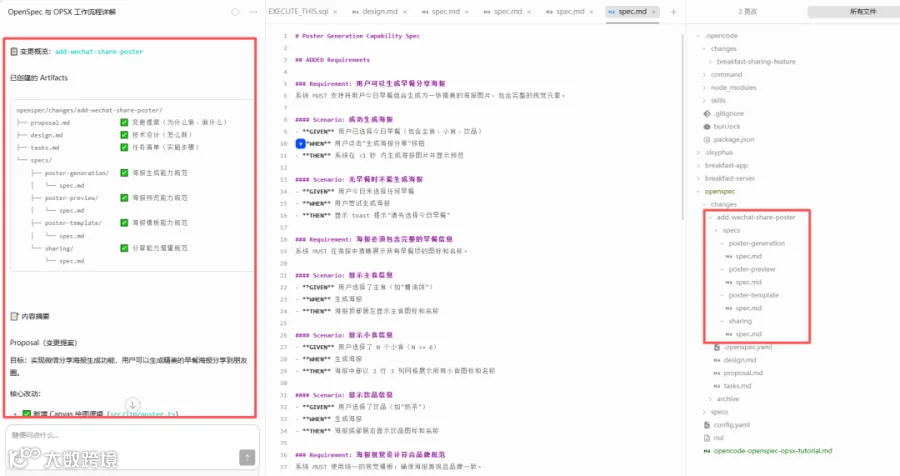Image resolution: width=900 pixels, height=476 pixels.
Task: Collapse the add-wechat-share-poster folder
Action: click(755, 217)
